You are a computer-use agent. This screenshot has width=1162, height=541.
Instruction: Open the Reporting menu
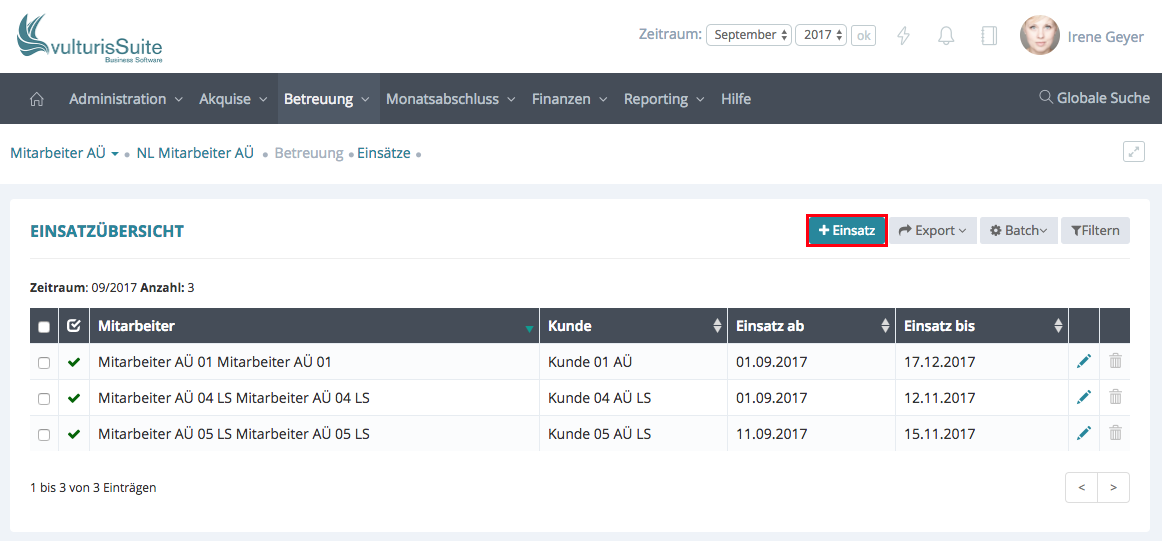point(663,99)
